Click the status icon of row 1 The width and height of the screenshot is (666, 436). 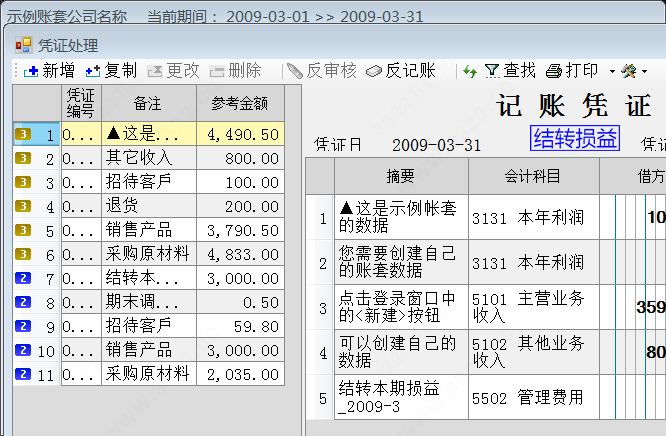[23, 134]
